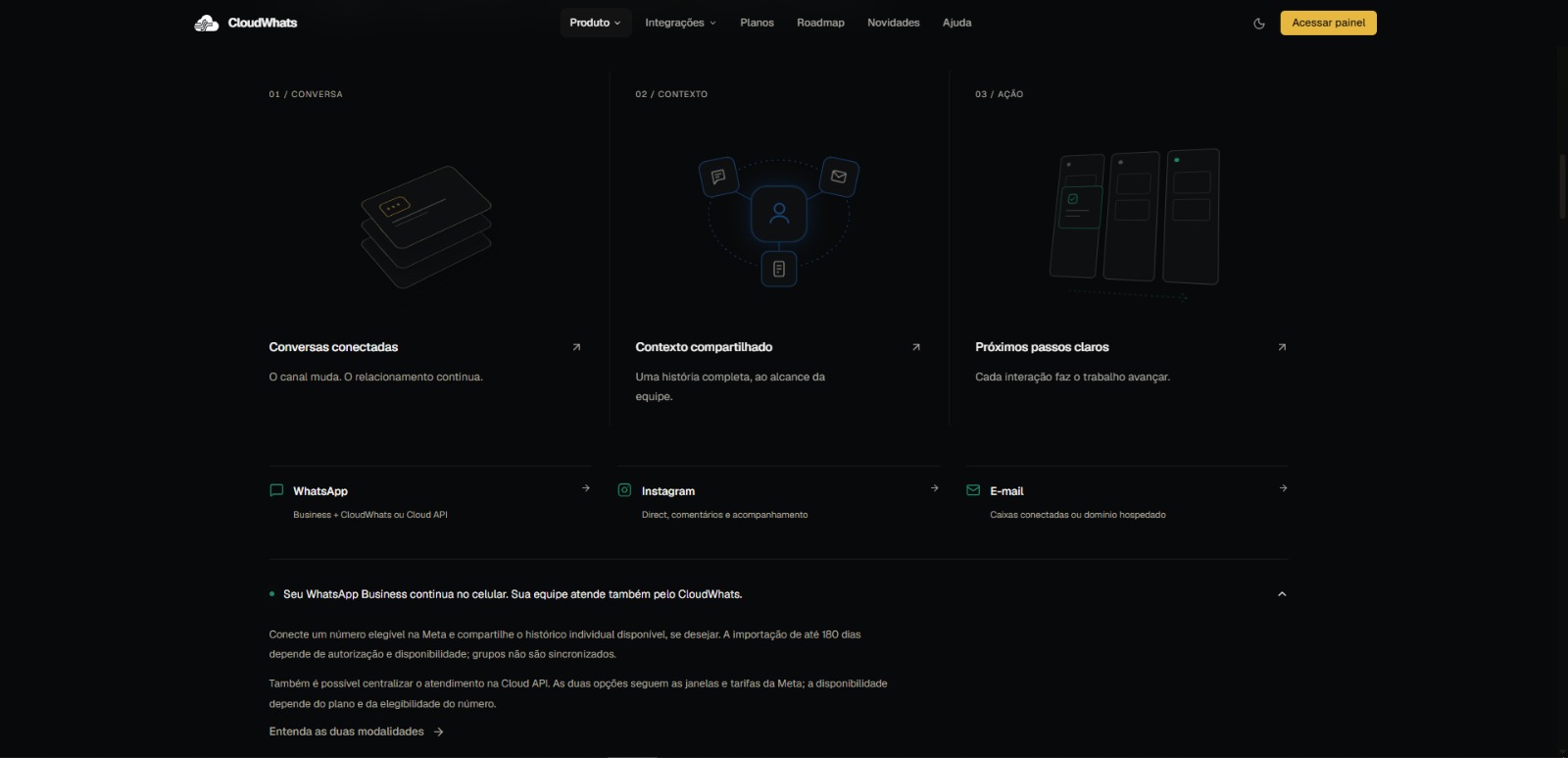The height and width of the screenshot is (758, 1568).
Task: Click the Contexto compartilhado heading
Action: (704, 347)
